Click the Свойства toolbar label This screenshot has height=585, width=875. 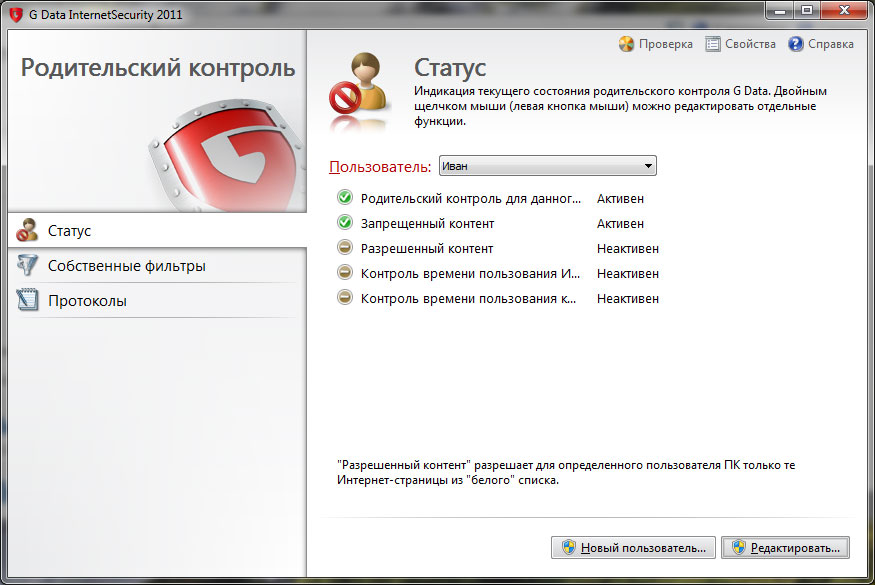(x=751, y=44)
